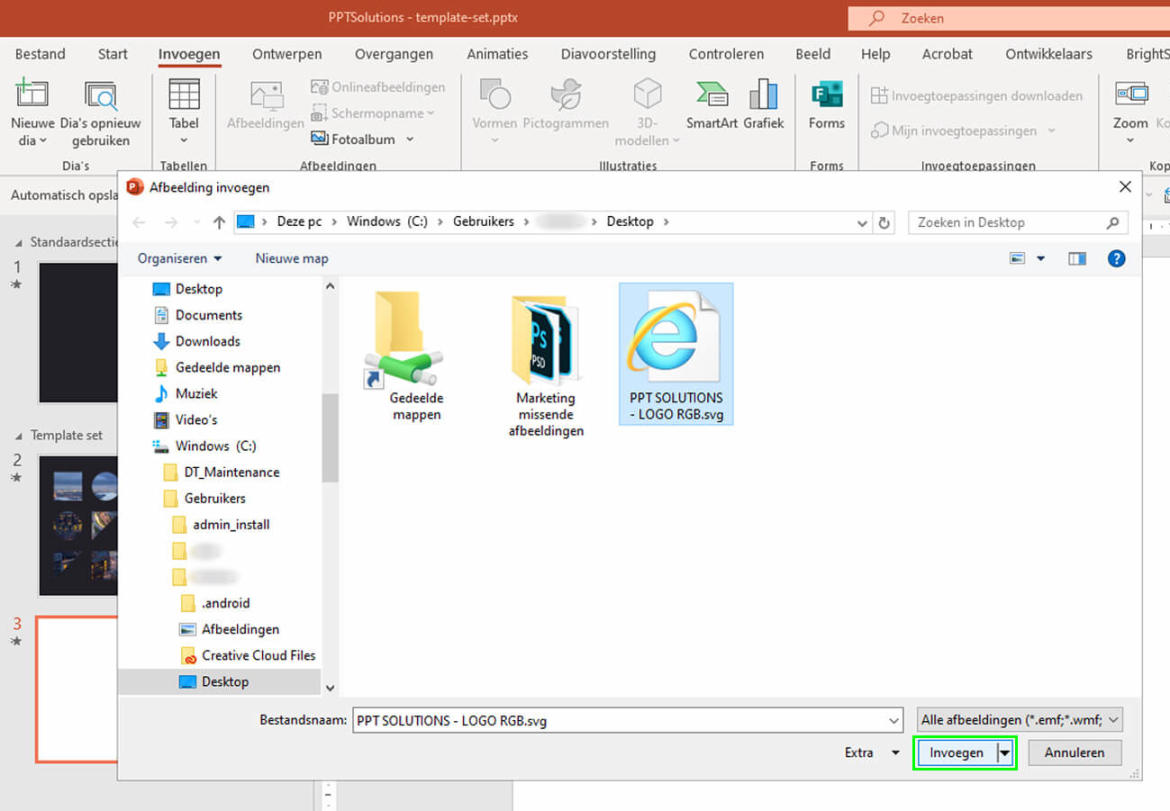Switch to the Animaties ribbon tab

pos(497,54)
